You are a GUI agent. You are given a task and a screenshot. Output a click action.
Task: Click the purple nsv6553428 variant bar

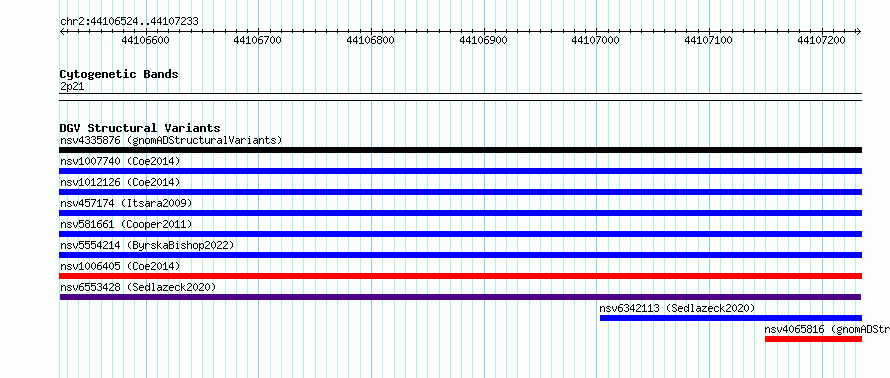pyautogui.click(x=460, y=297)
